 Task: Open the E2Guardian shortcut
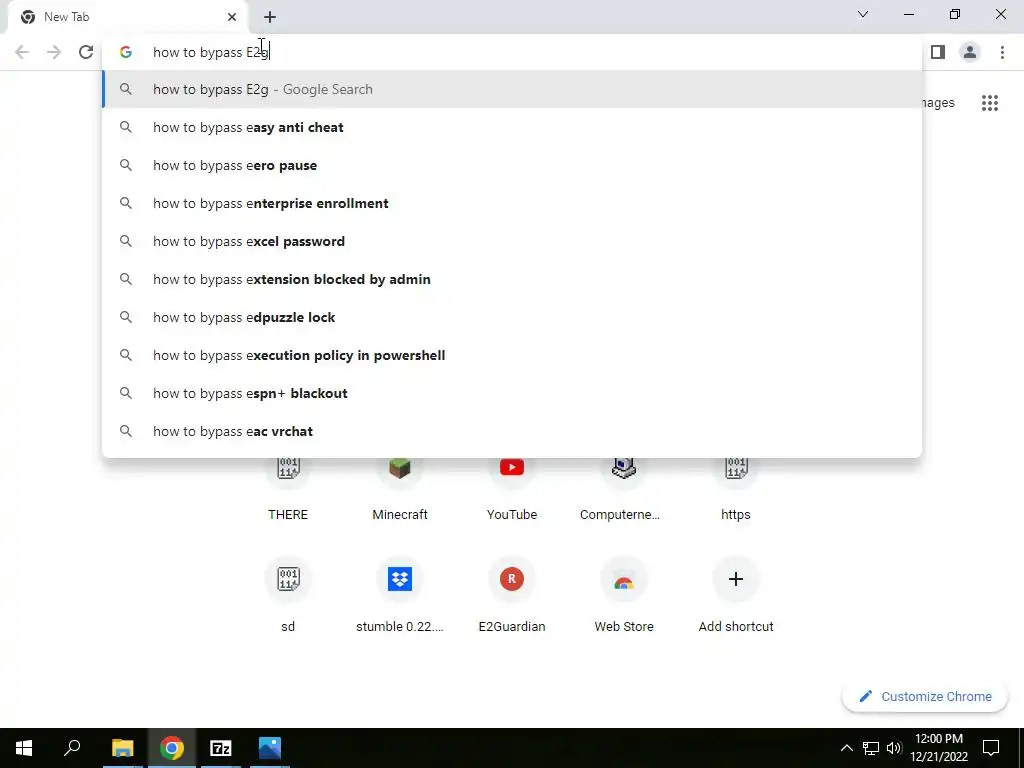(x=512, y=594)
